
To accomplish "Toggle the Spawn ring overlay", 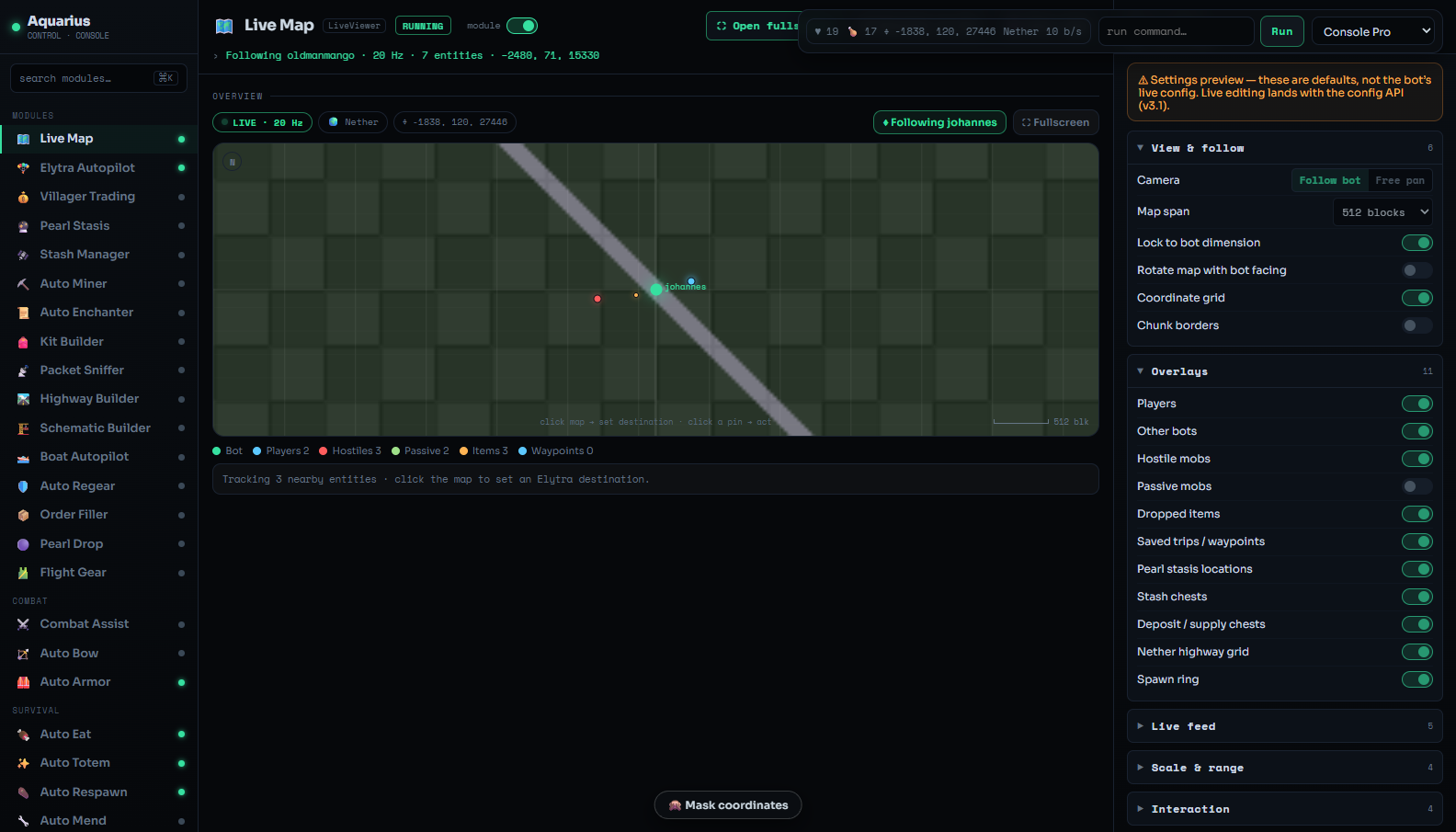I will (1416, 679).
